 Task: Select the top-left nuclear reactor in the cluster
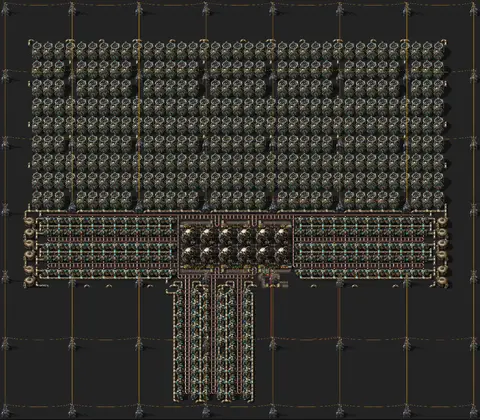190,236
